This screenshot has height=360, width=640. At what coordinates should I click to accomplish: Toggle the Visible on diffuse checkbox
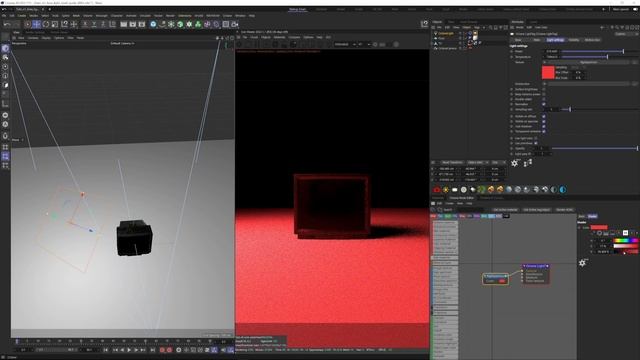pyautogui.click(x=544, y=116)
